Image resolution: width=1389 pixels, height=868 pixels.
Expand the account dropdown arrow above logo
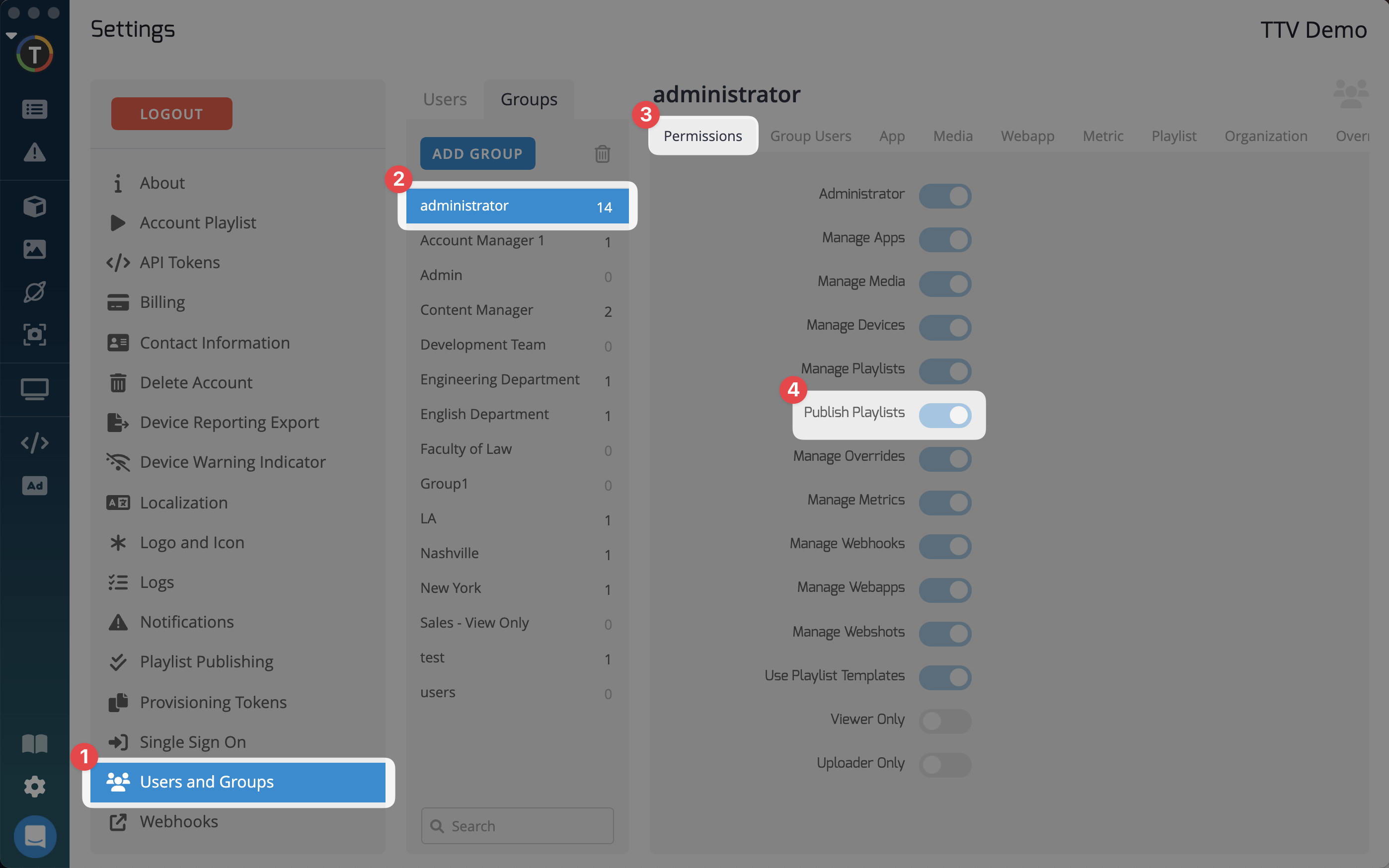(11, 36)
